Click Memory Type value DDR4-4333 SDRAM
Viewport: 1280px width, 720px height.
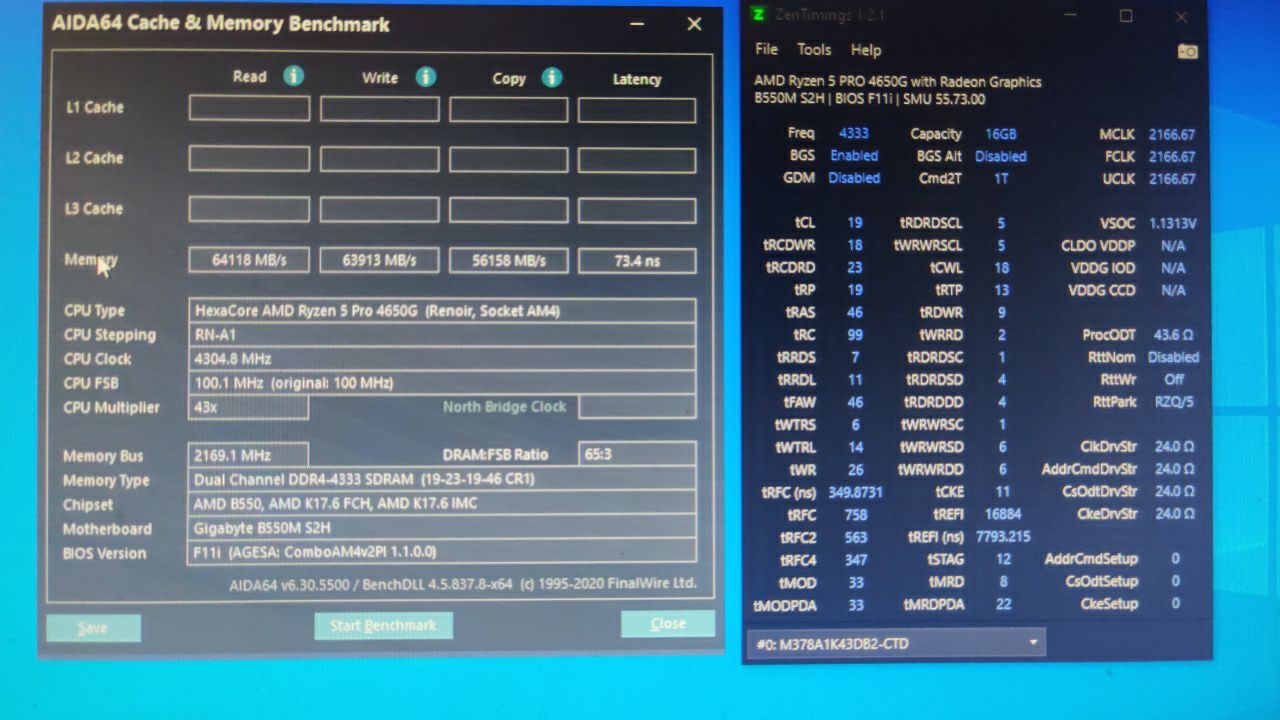click(442, 479)
